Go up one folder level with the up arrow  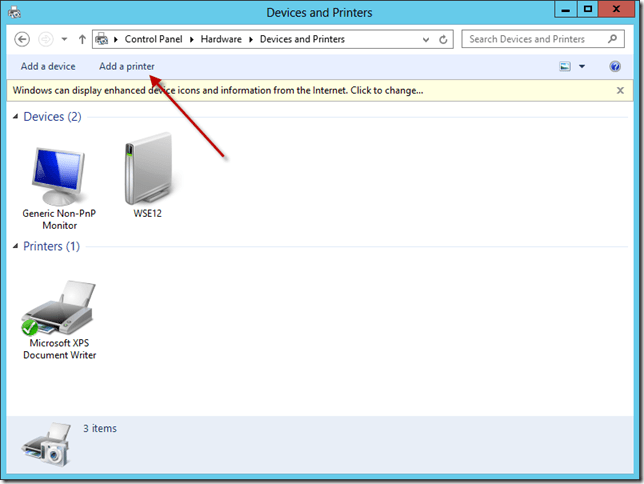[x=82, y=39]
